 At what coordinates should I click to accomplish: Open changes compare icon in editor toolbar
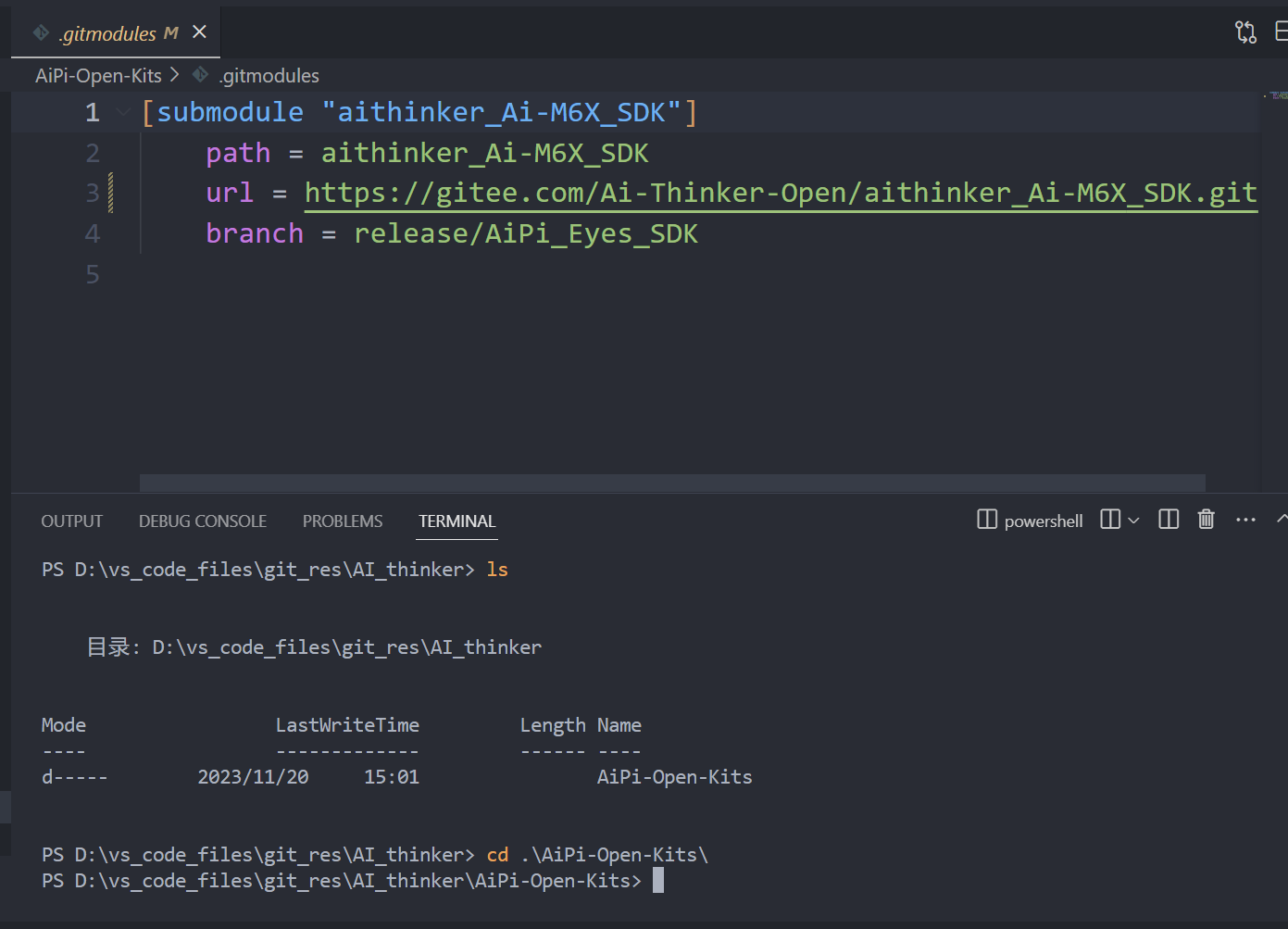tap(1245, 32)
